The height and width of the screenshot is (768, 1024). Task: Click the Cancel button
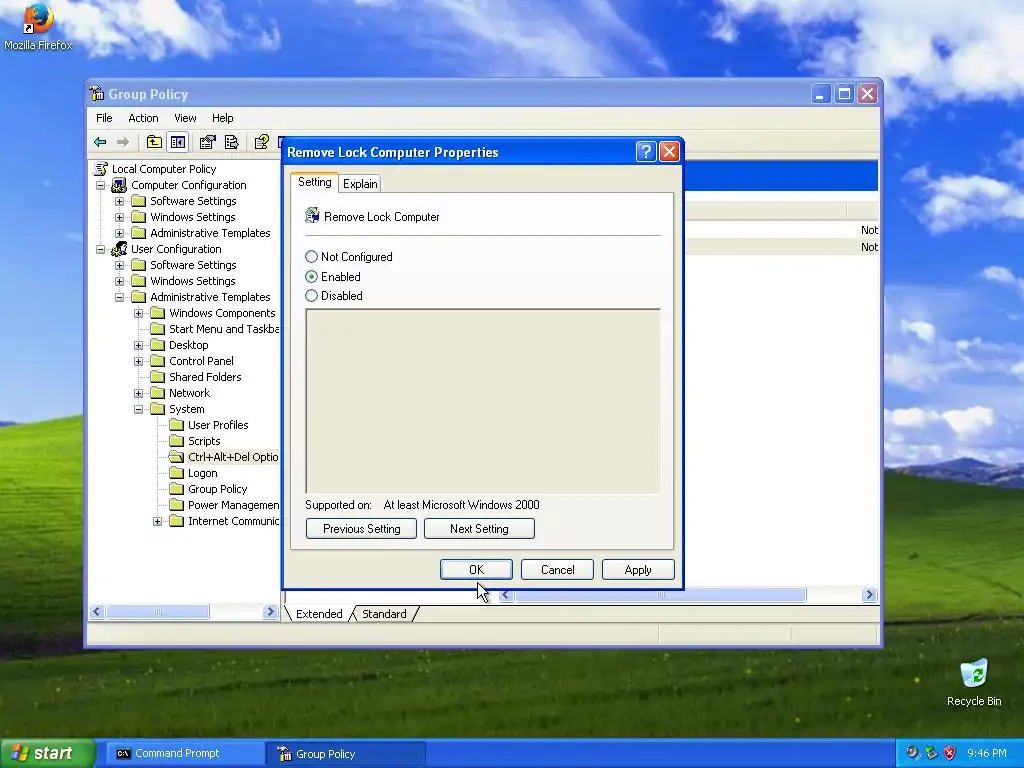coord(557,569)
